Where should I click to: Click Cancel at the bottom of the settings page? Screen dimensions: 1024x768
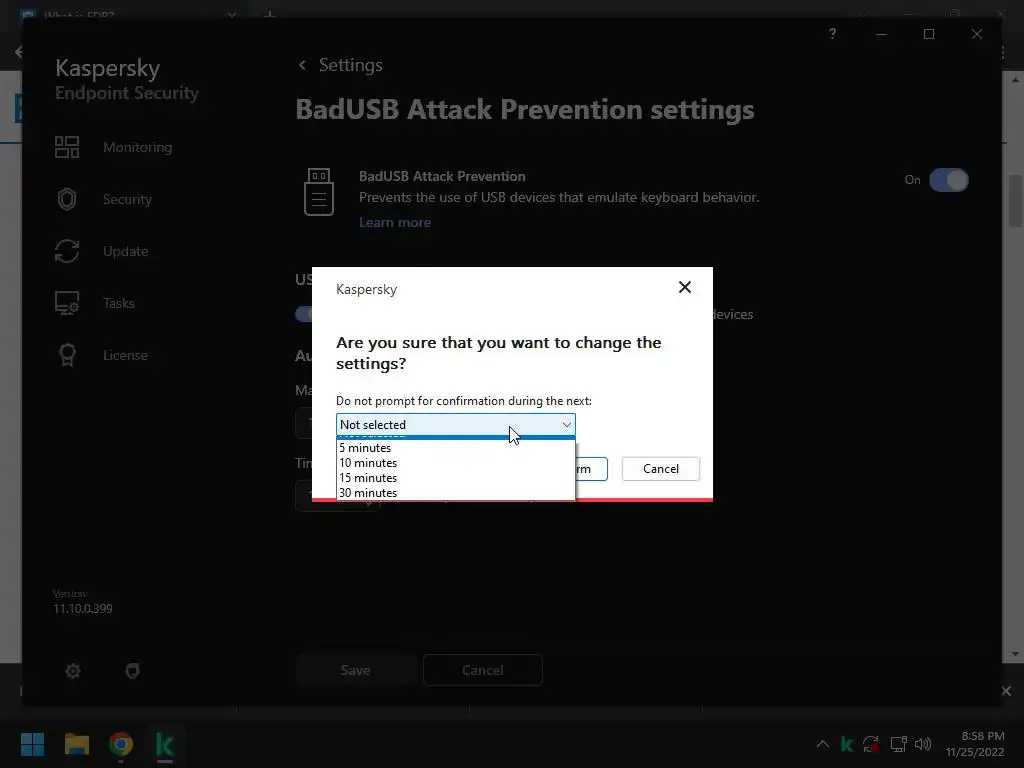click(483, 670)
